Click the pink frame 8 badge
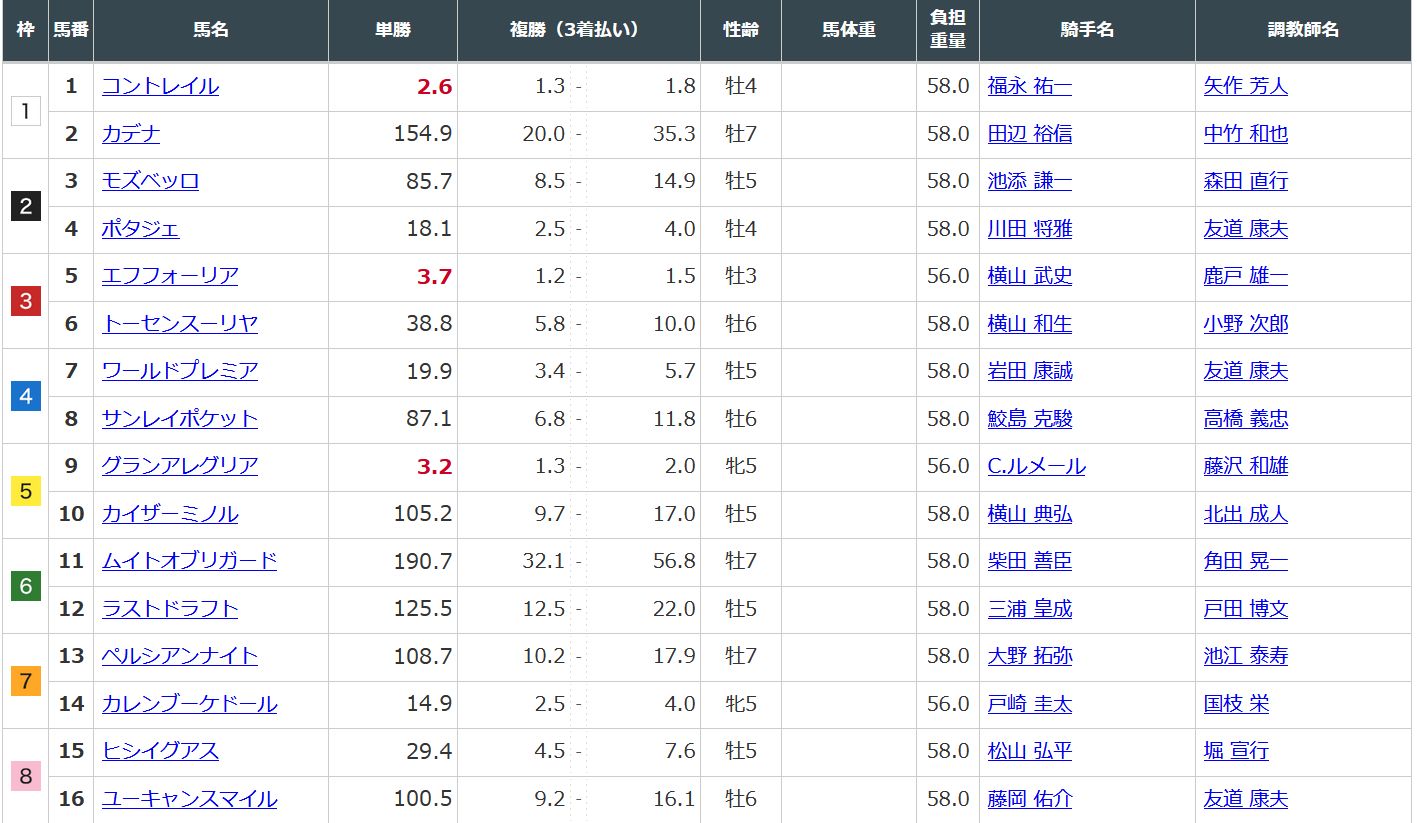The image size is (1417, 823). [26, 776]
